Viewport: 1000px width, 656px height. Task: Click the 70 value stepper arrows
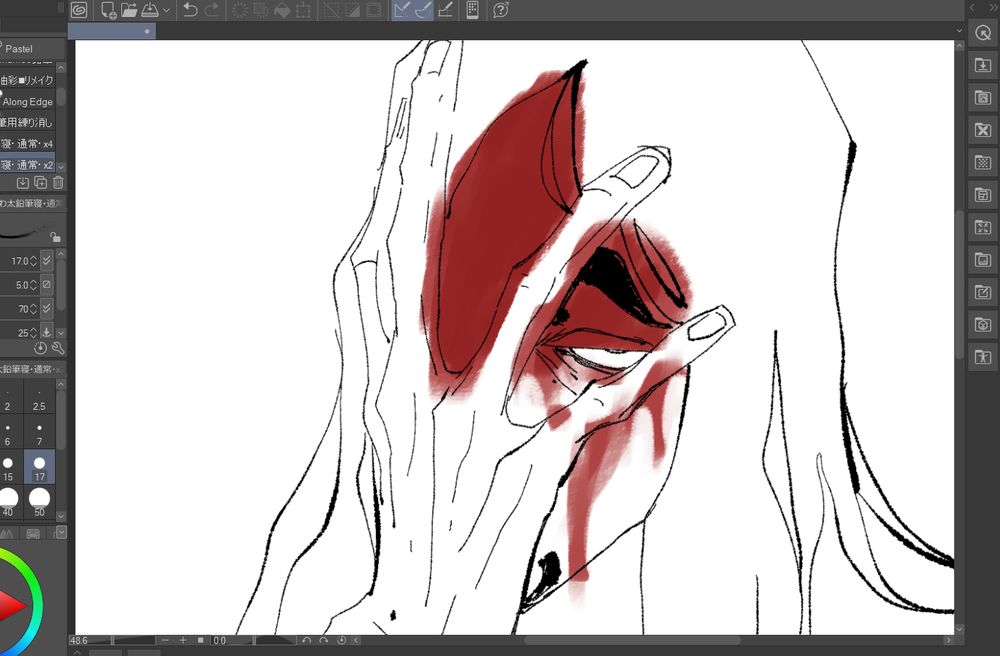click(x=33, y=309)
